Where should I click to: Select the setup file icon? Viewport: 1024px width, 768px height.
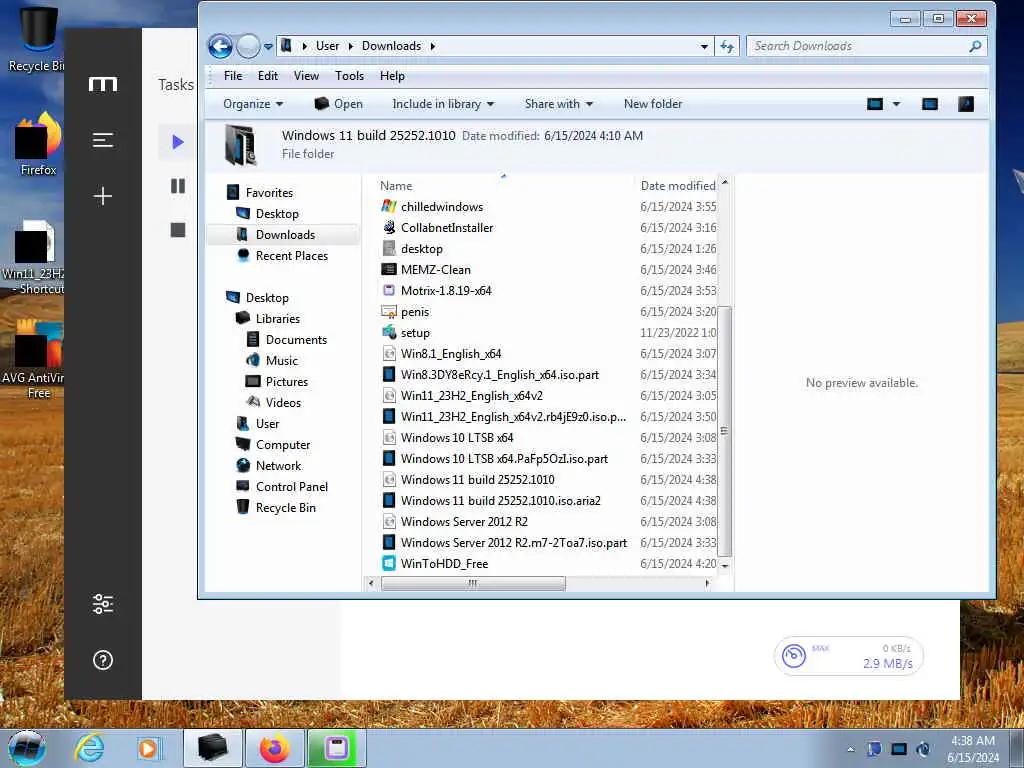click(389, 332)
